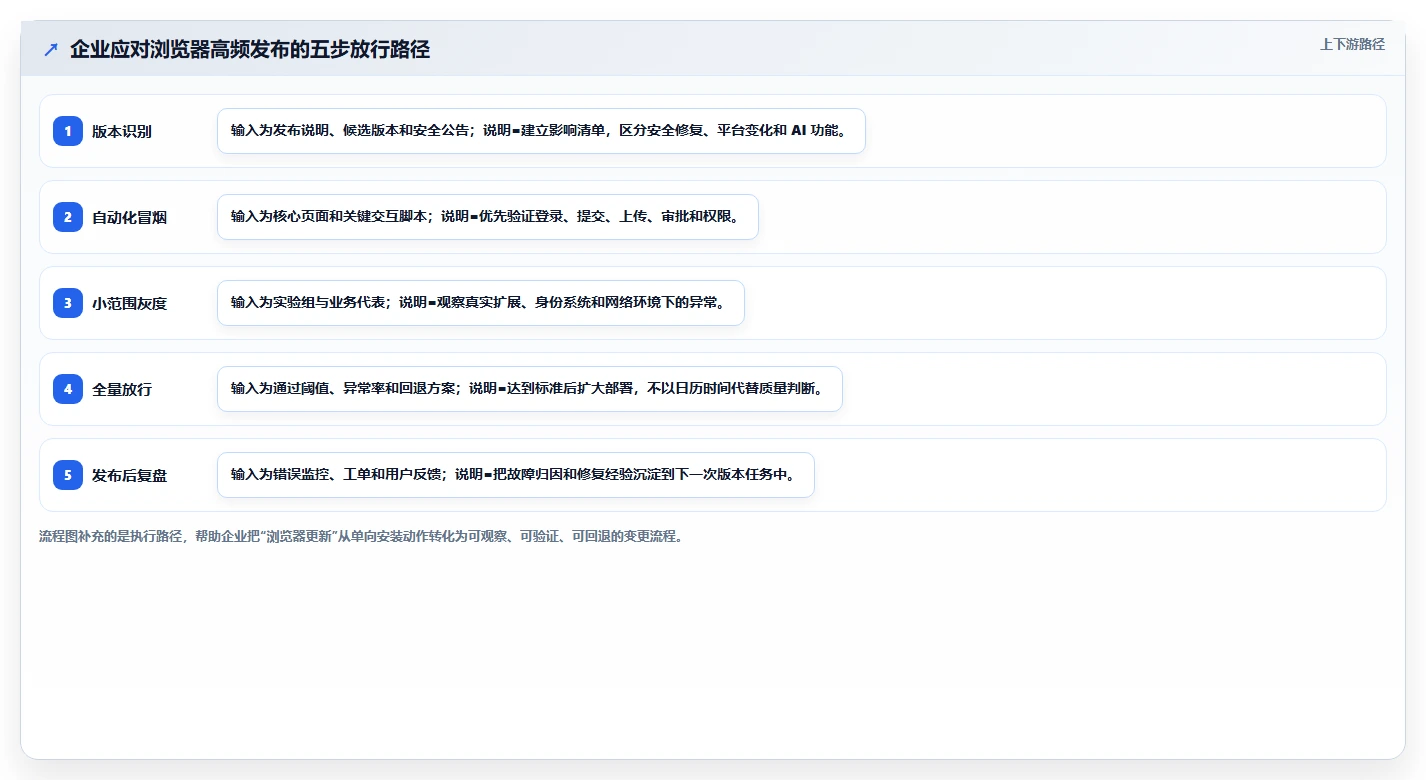Open description box about 通过阈值、异常率和回退方案
1426x780 pixels.
(x=530, y=389)
